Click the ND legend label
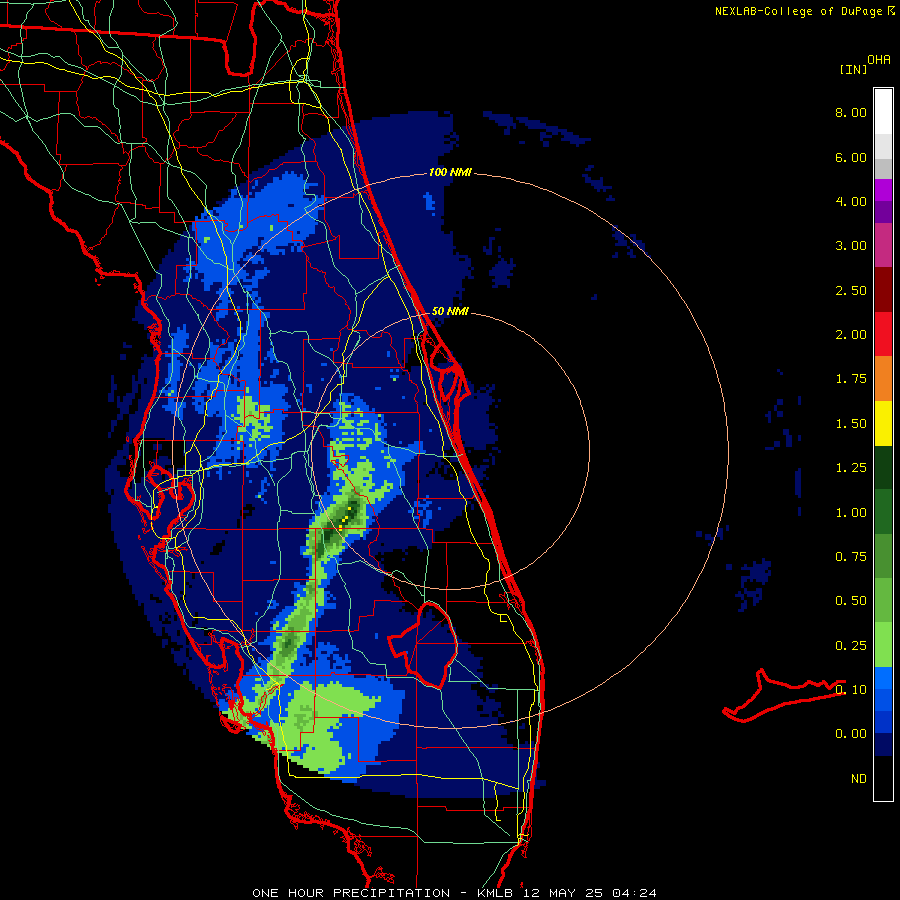This screenshot has width=900, height=900. tap(859, 779)
